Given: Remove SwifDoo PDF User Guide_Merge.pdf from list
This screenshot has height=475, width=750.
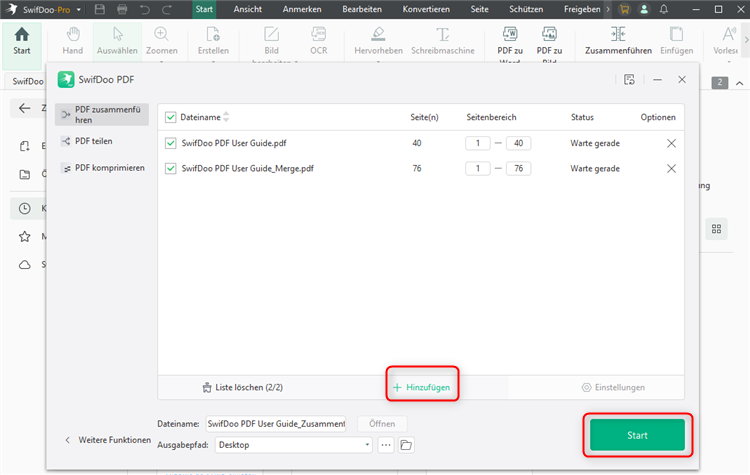Looking at the screenshot, I should pos(671,168).
